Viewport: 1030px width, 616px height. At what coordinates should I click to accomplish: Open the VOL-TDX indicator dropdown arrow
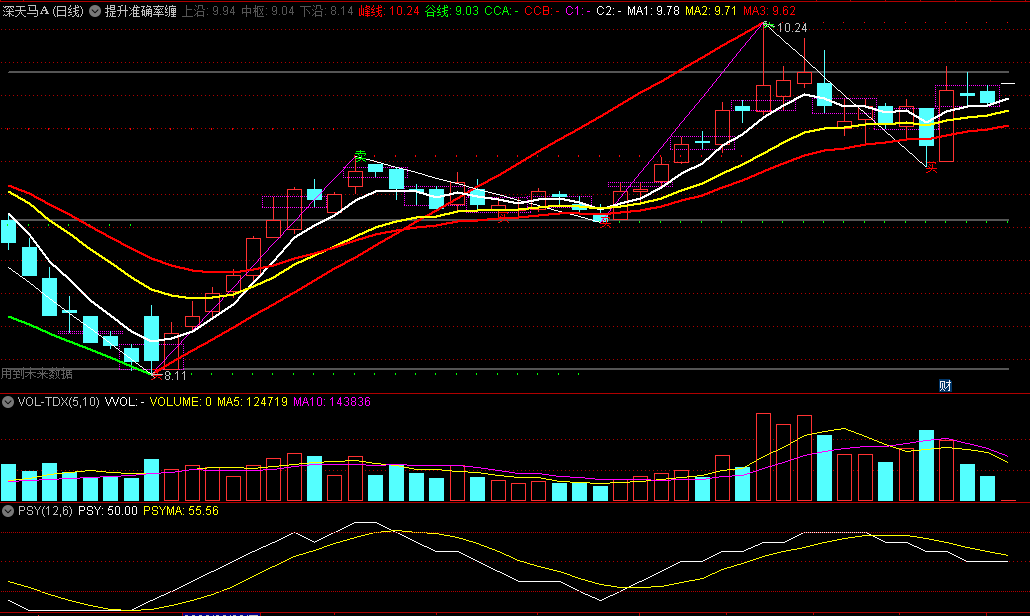point(8,402)
